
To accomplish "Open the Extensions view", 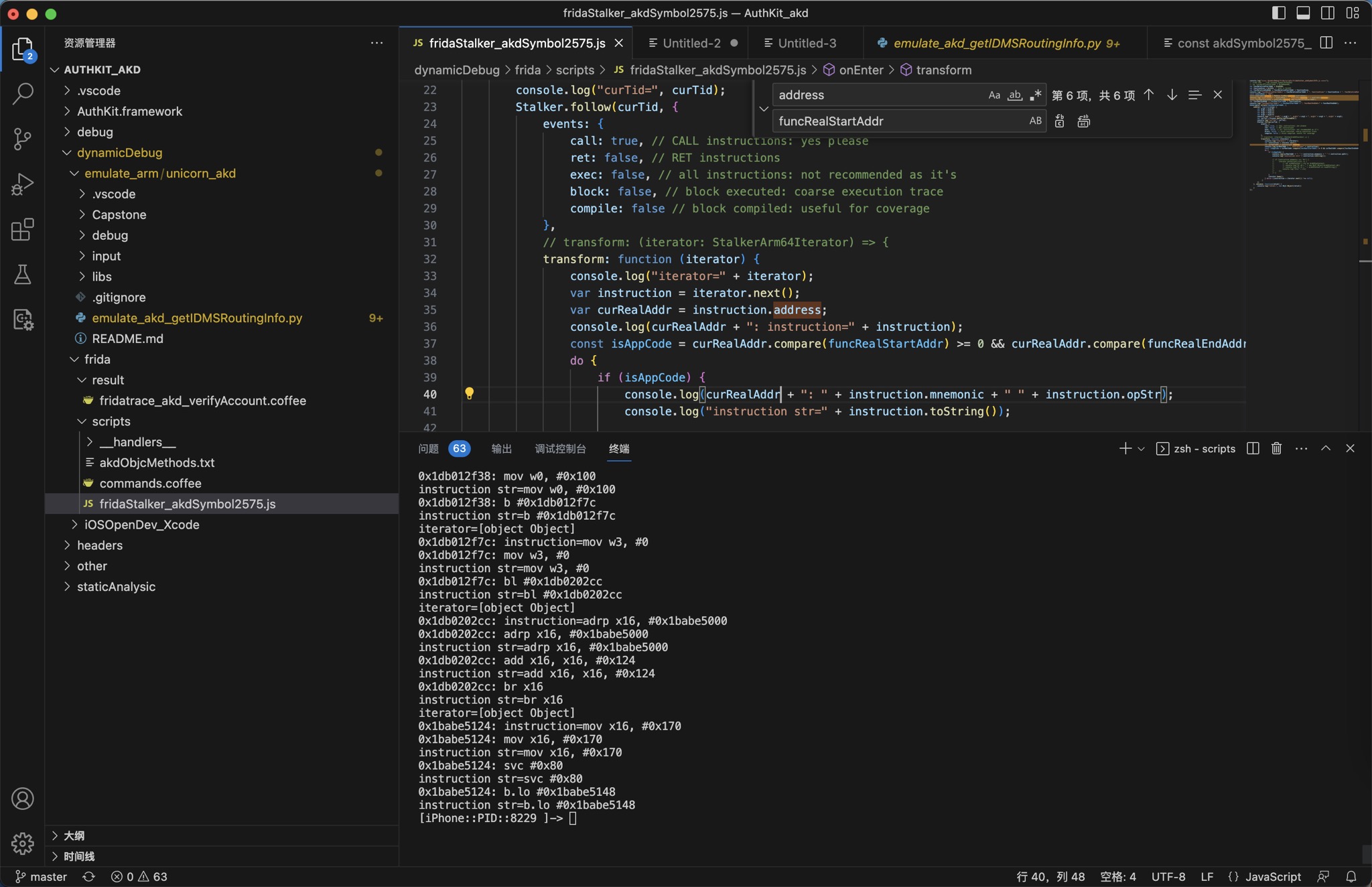I will click(22, 229).
